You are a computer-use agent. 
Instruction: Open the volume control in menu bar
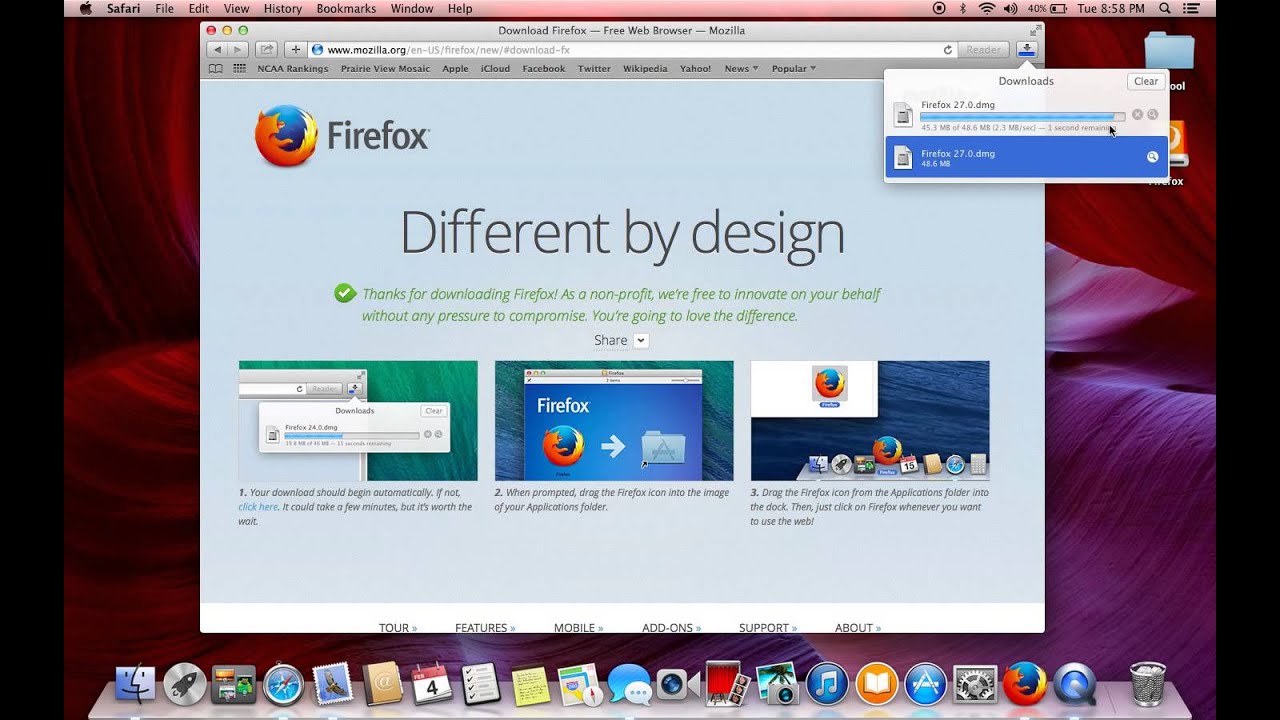tap(1010, 8)
